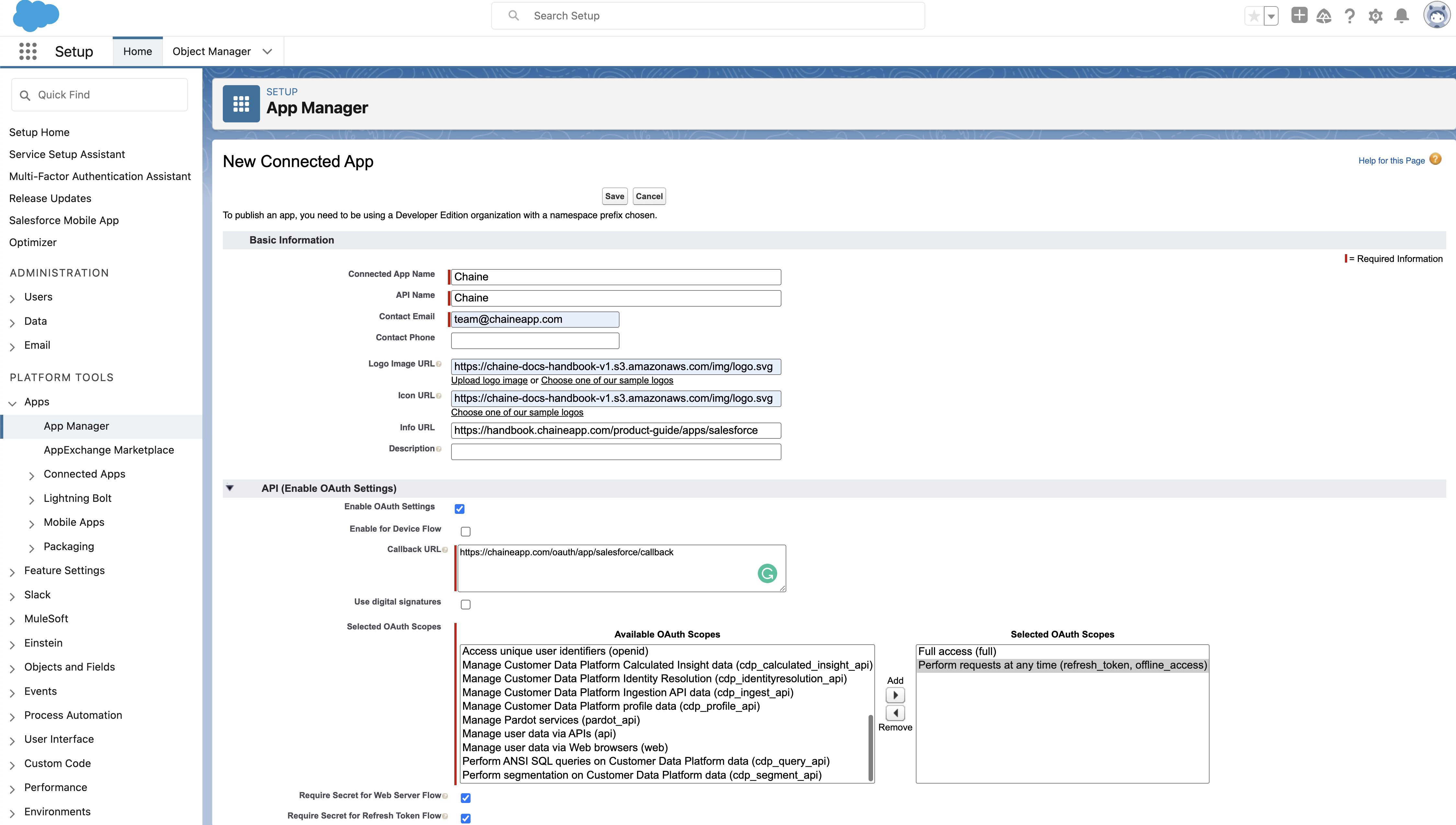Viewport: 1456px width, 825px height.
Task: Click Upload logo image link
Action: (x=489, y=380)
